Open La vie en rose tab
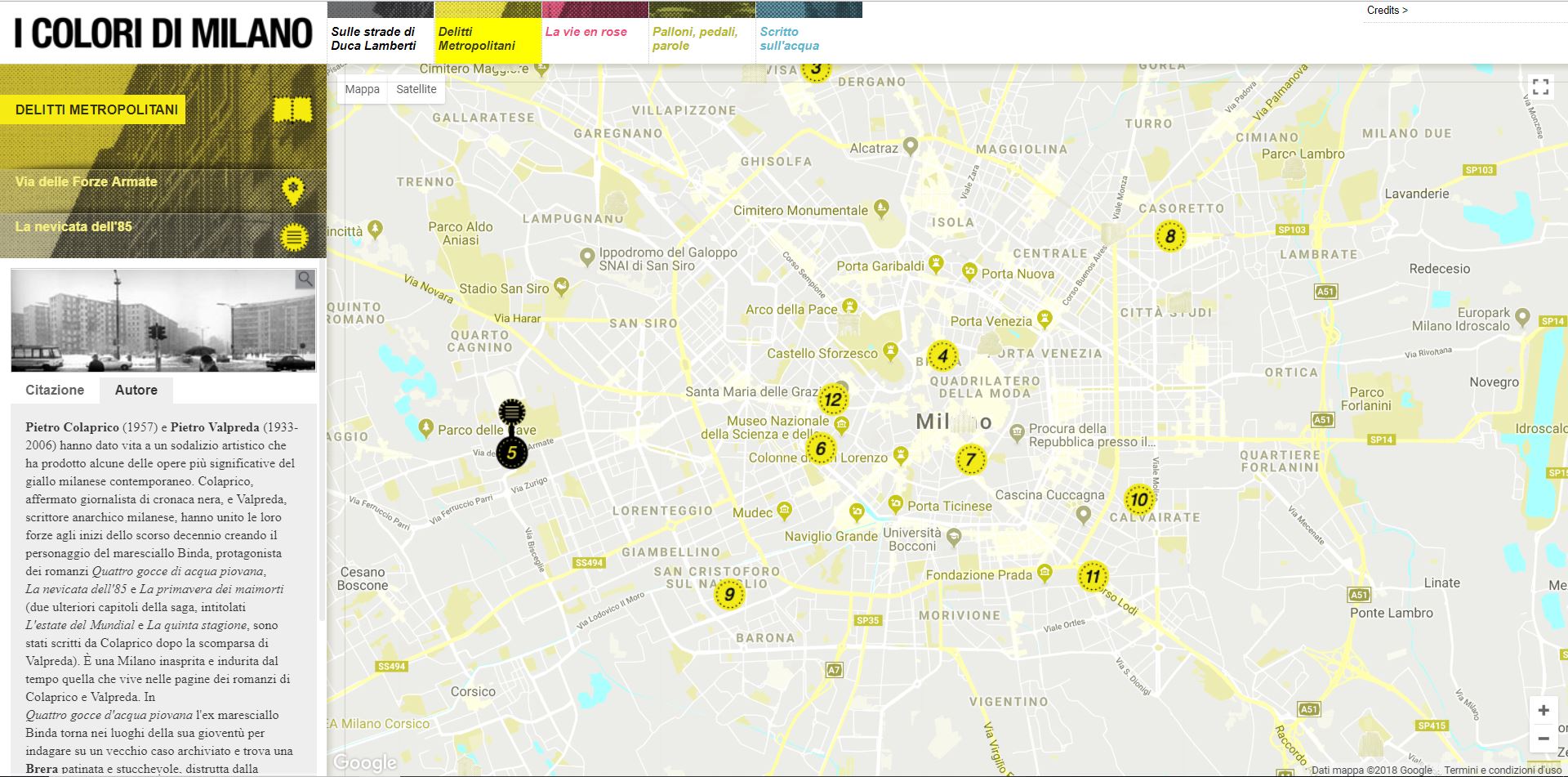 pos(595,32)
